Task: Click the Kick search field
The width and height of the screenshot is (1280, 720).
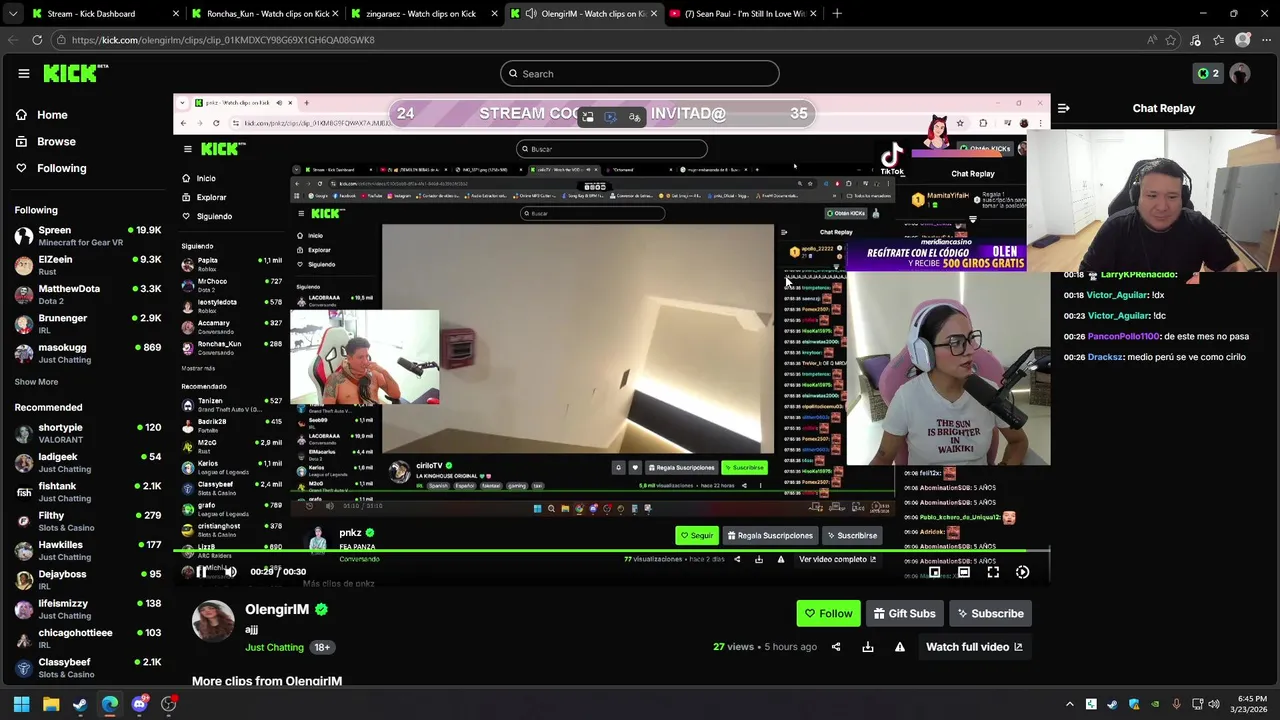Action: point(640,73)
